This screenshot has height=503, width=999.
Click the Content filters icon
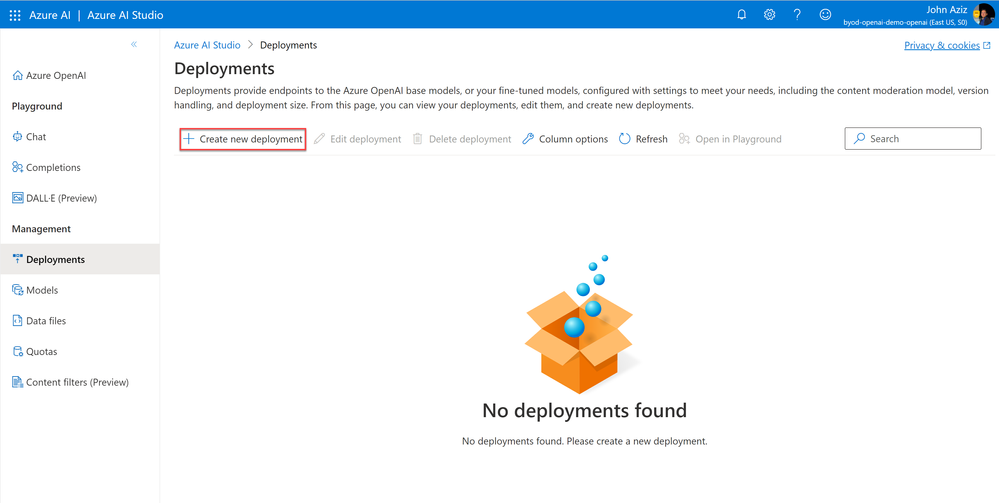click(17, 382)
